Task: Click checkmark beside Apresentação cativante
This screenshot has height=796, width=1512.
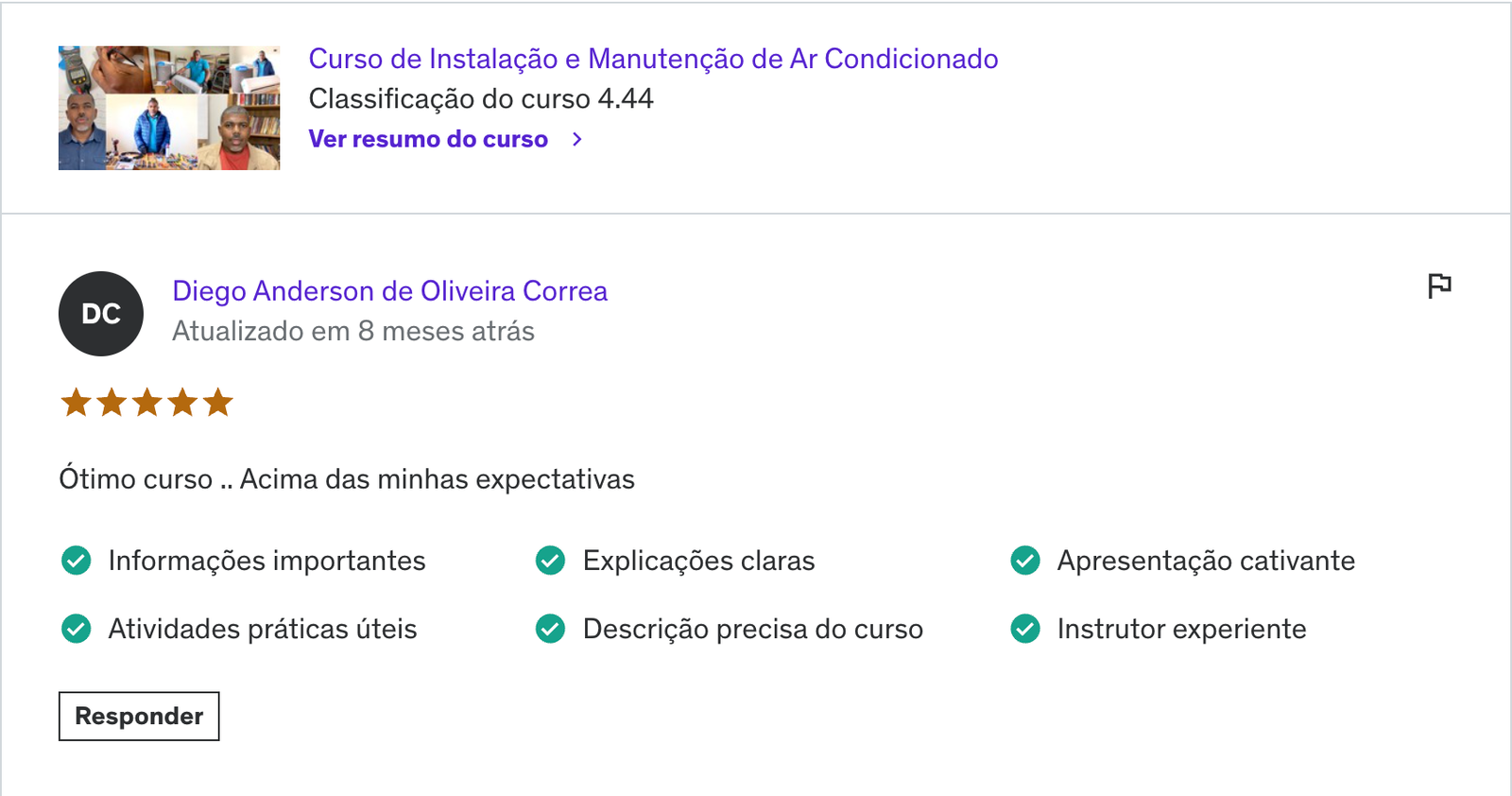Action: click(x=1025, y=561)
